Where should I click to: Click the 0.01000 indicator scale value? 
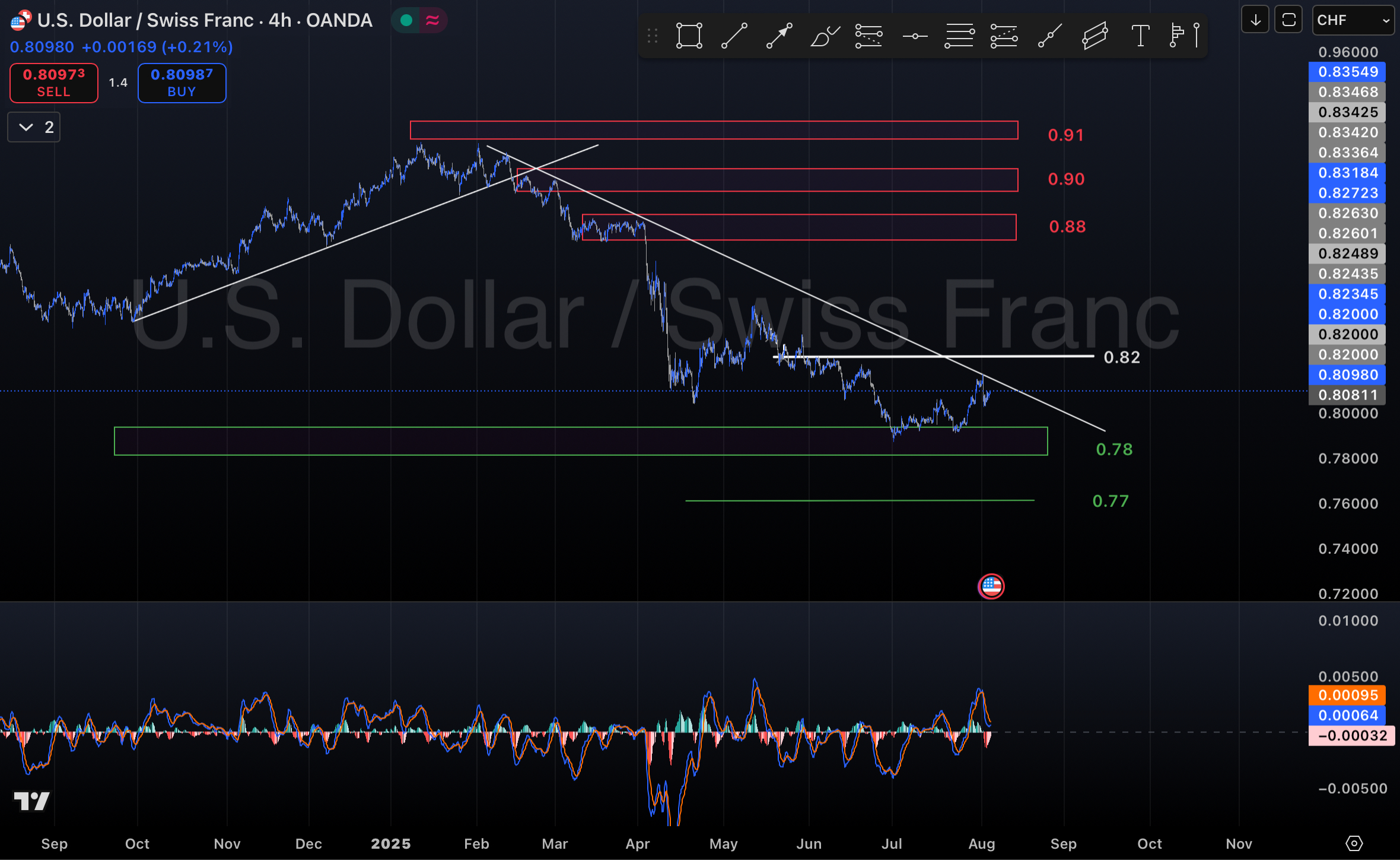pyautogui.click(x=1348, y=621)
